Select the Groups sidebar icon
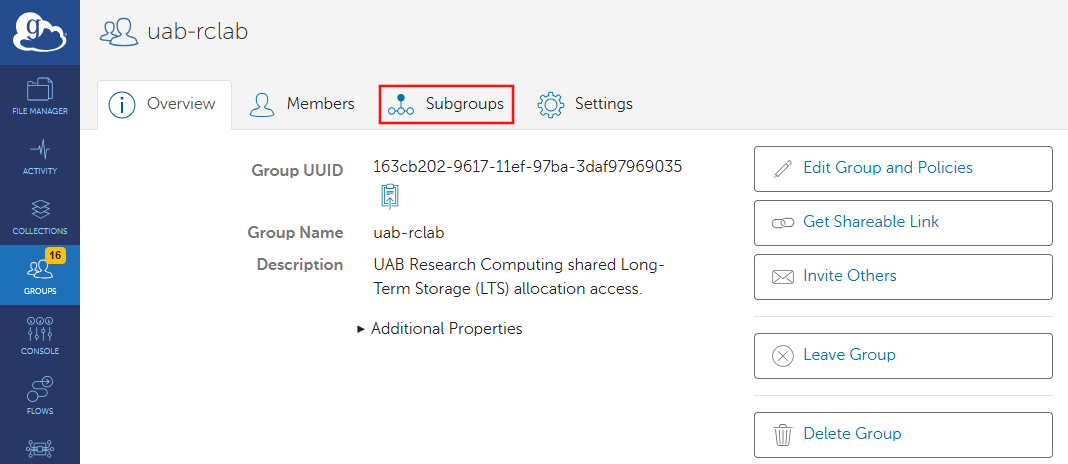The width and height of the screenshot is (1068, 464). point(40,275)
